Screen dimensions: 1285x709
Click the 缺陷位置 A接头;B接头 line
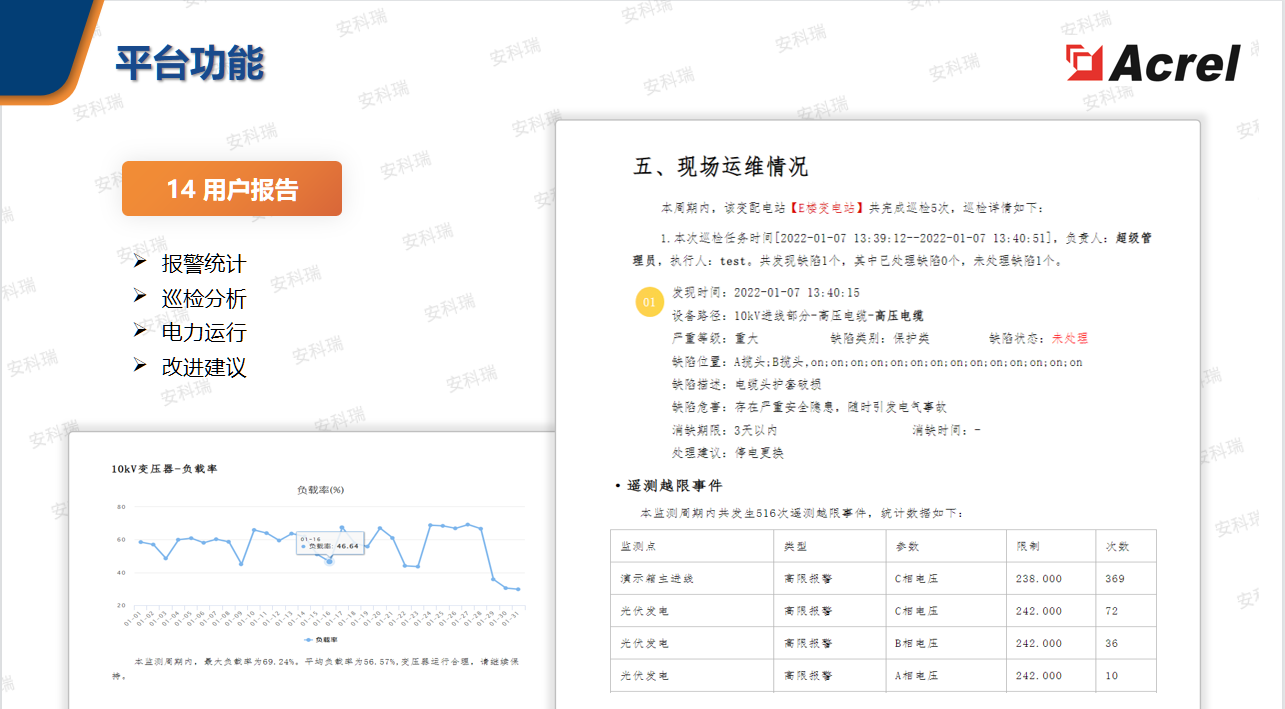tap(877, 362)
